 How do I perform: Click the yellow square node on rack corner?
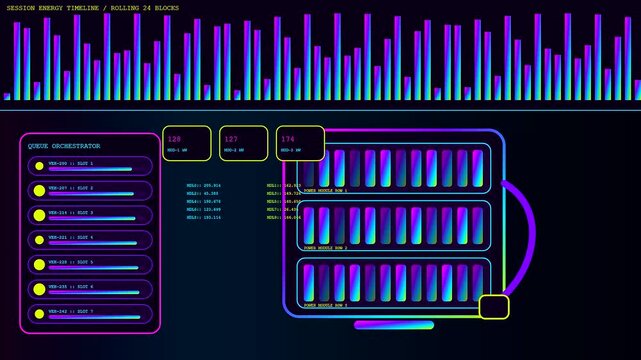click(494, 307)
